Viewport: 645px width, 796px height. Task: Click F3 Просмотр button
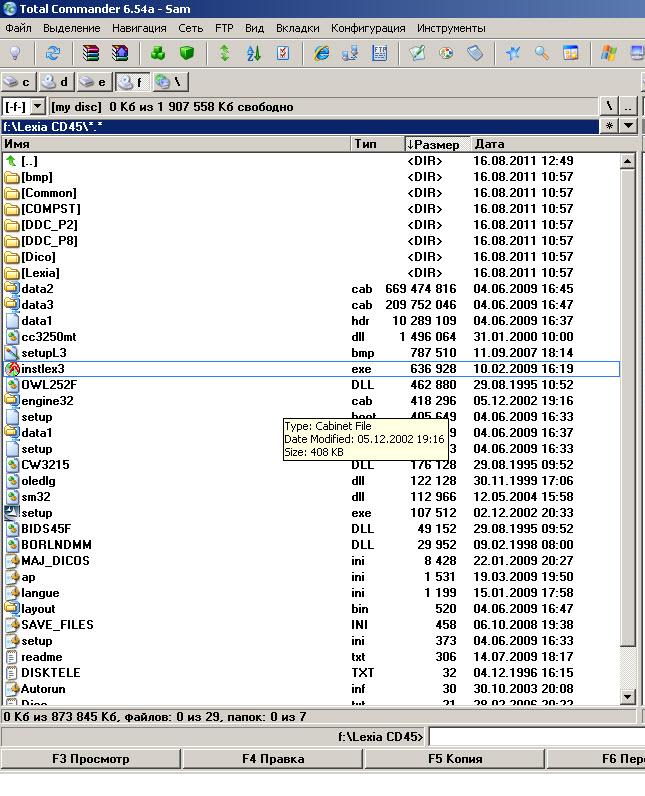91,759
